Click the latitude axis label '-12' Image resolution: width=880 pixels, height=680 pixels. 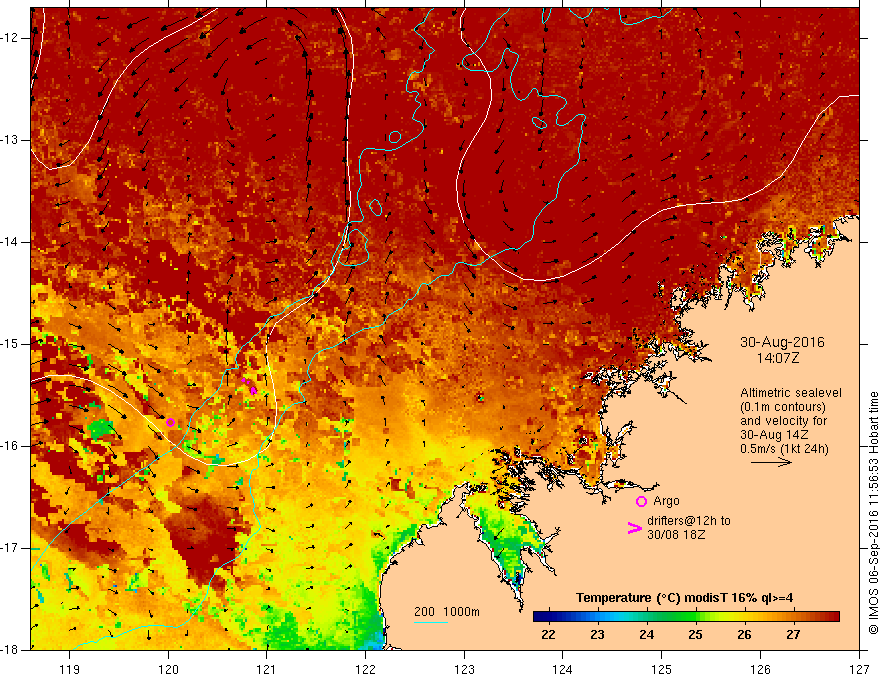pyautogui.click(x=10, y=38)
